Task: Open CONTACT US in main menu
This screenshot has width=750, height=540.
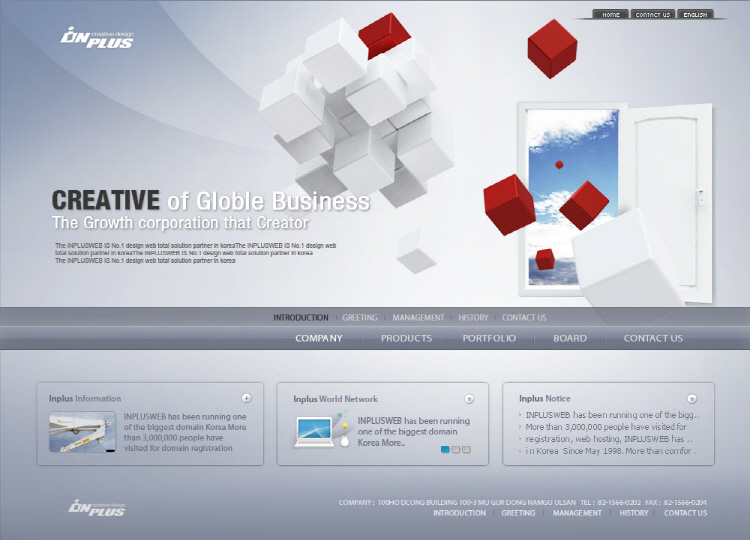Action: coord(653,338)
